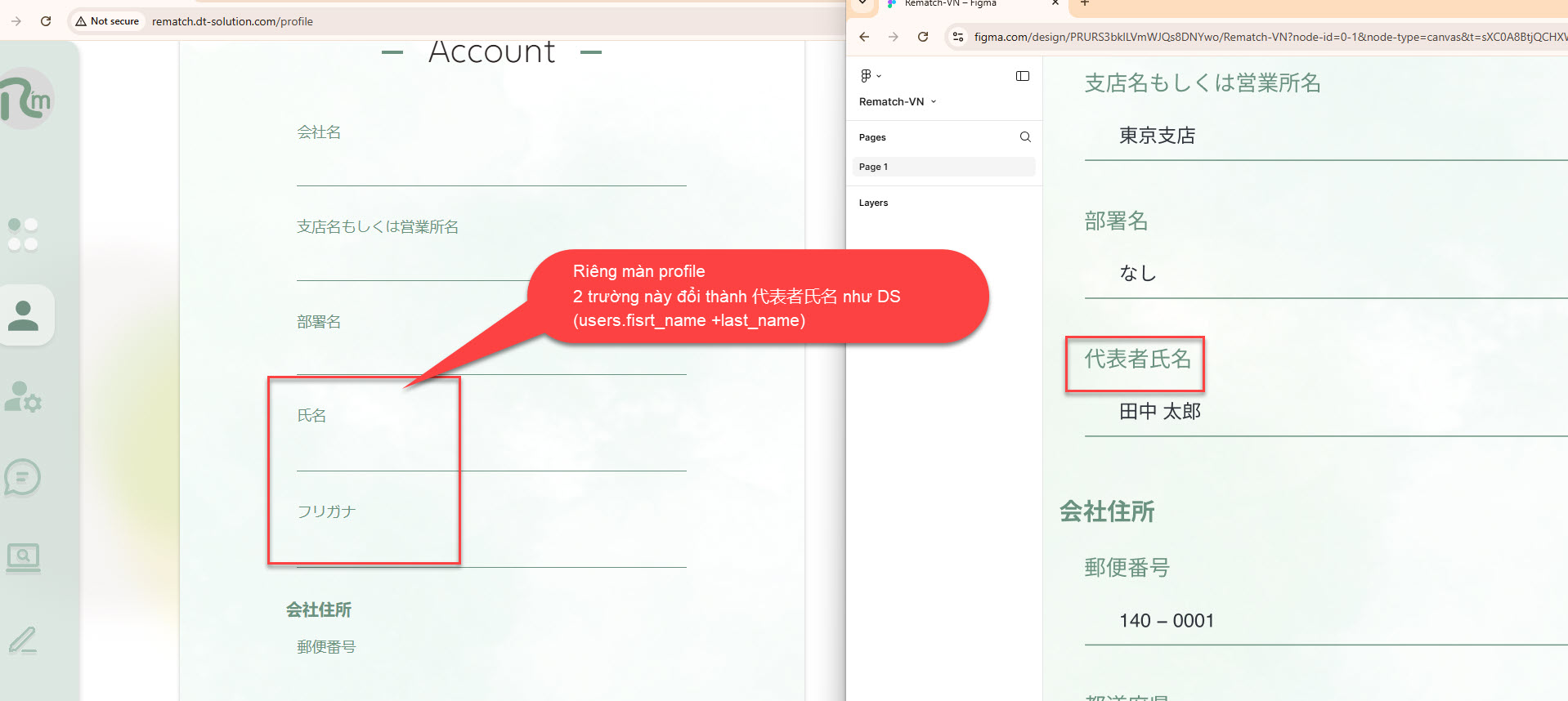Click the Rematch logo in the sidebar

(27, 99)
